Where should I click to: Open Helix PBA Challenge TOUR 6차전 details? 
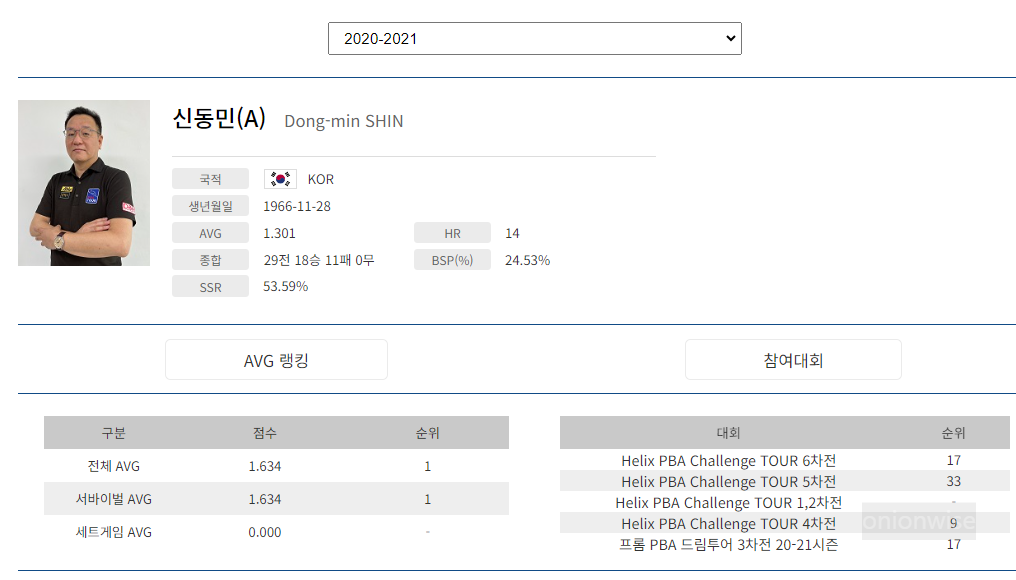pos(729,460)
